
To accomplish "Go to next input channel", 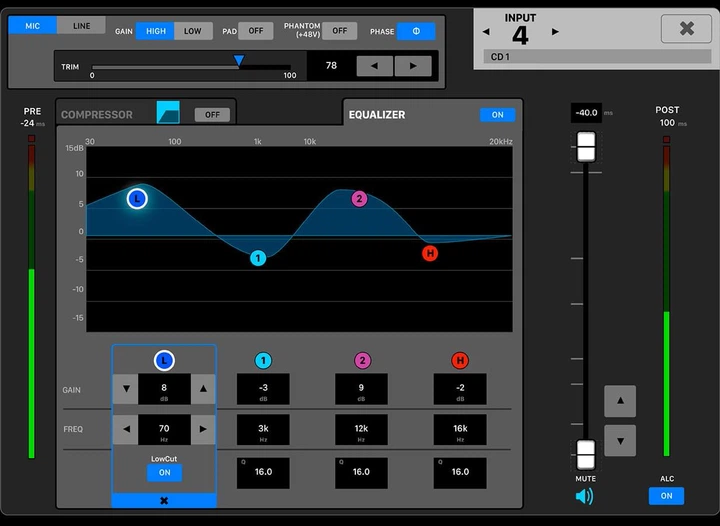I will (x=555, y=32).
